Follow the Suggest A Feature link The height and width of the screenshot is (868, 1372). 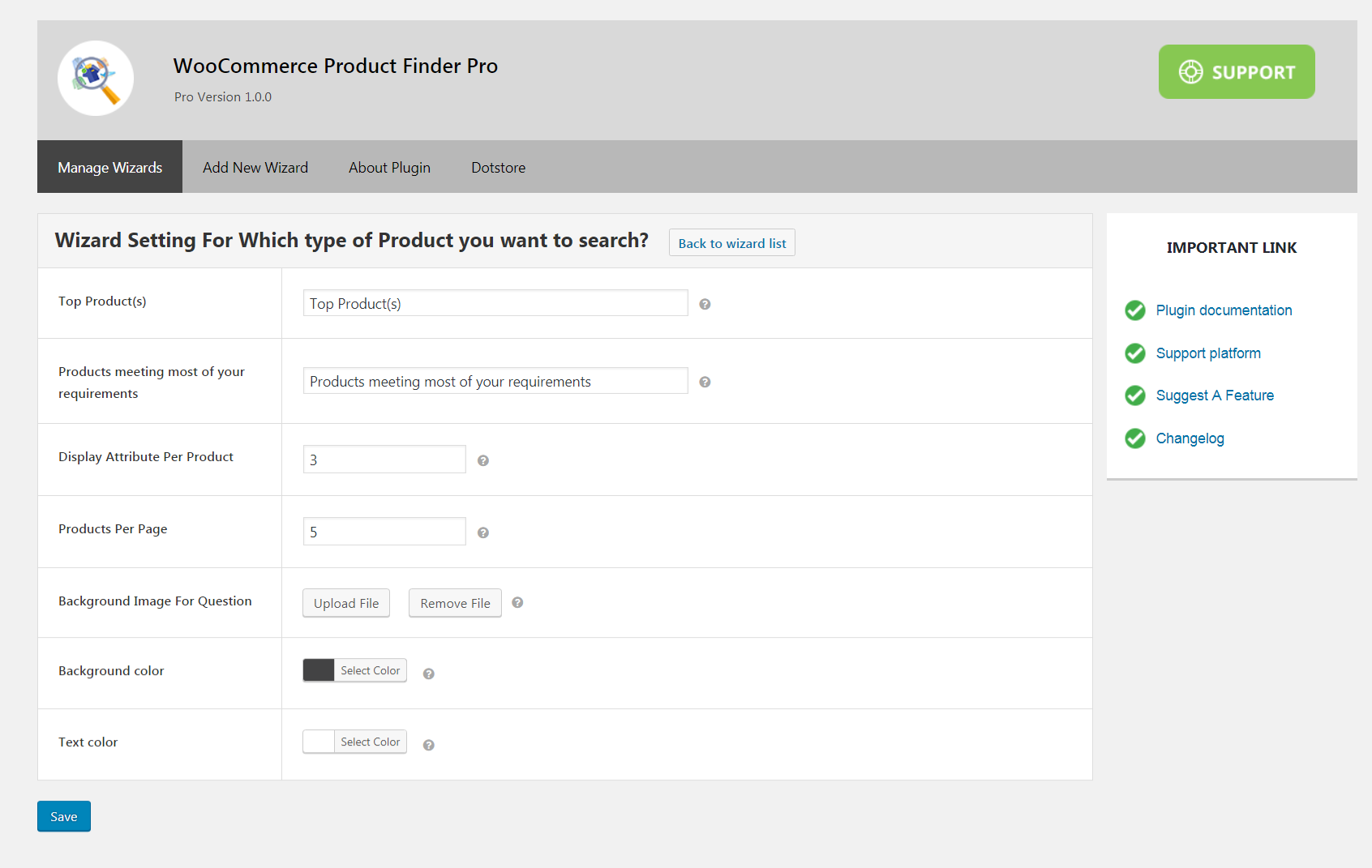point(1215,396)
